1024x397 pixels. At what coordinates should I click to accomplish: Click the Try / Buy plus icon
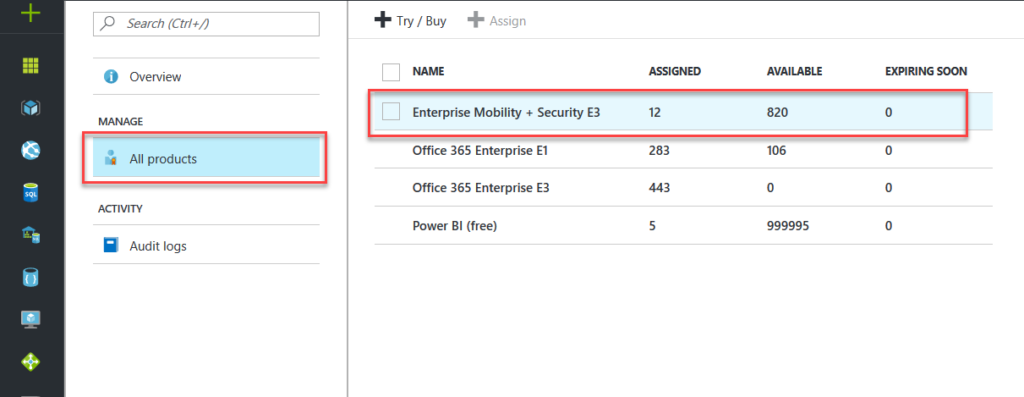coord(382,20)
